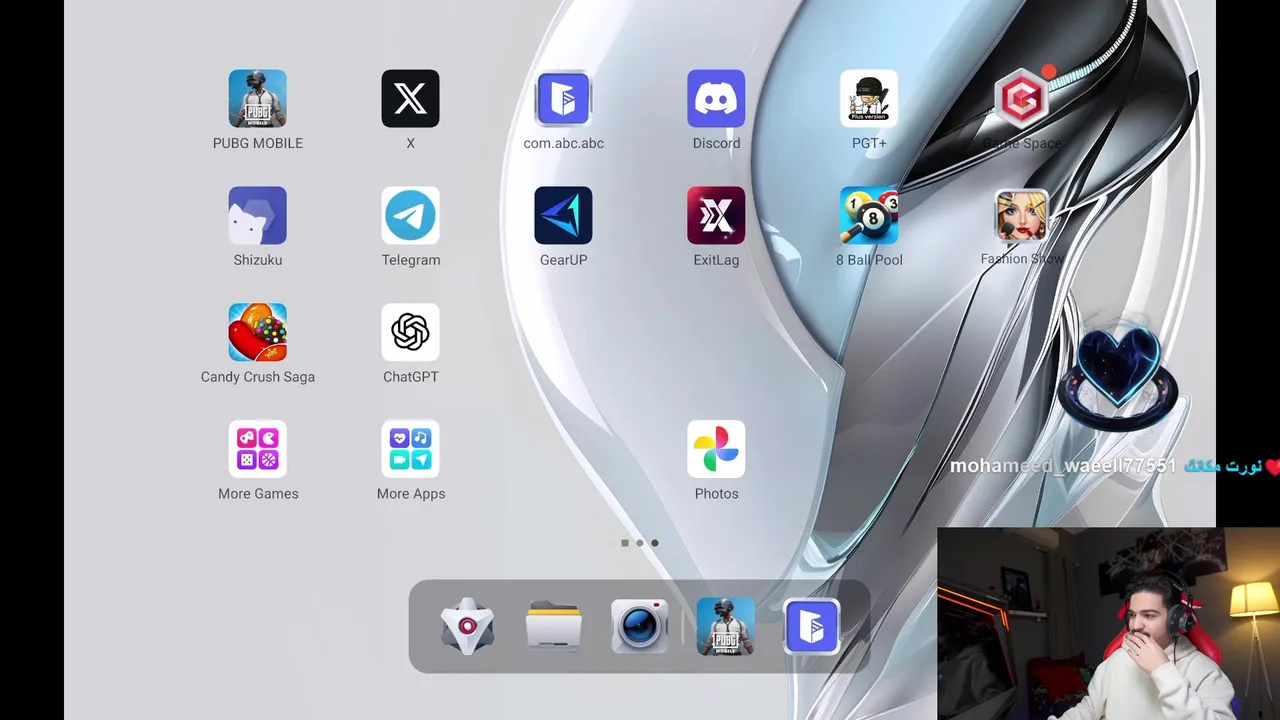Open the hexagonal dock icon with red circle
1280x720 pixels.
[x=467, y=626]
